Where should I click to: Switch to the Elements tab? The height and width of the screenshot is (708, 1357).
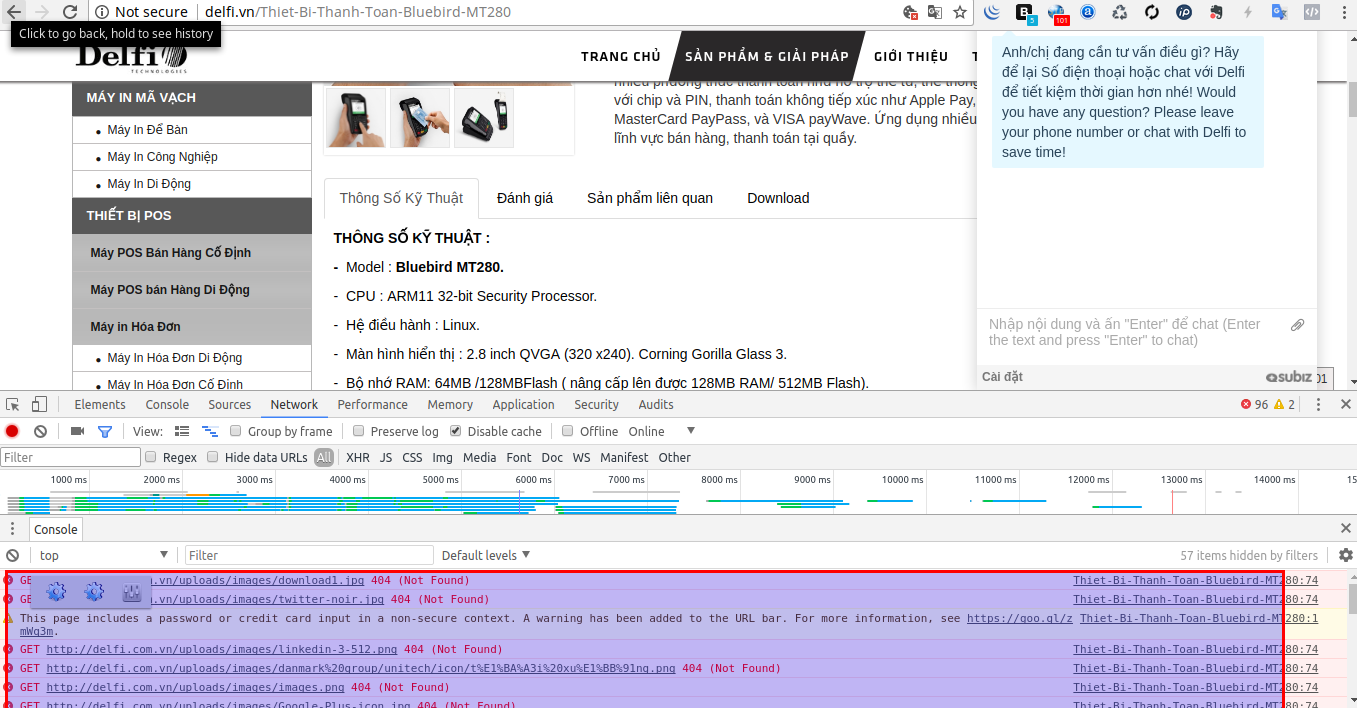coord(100,404)
